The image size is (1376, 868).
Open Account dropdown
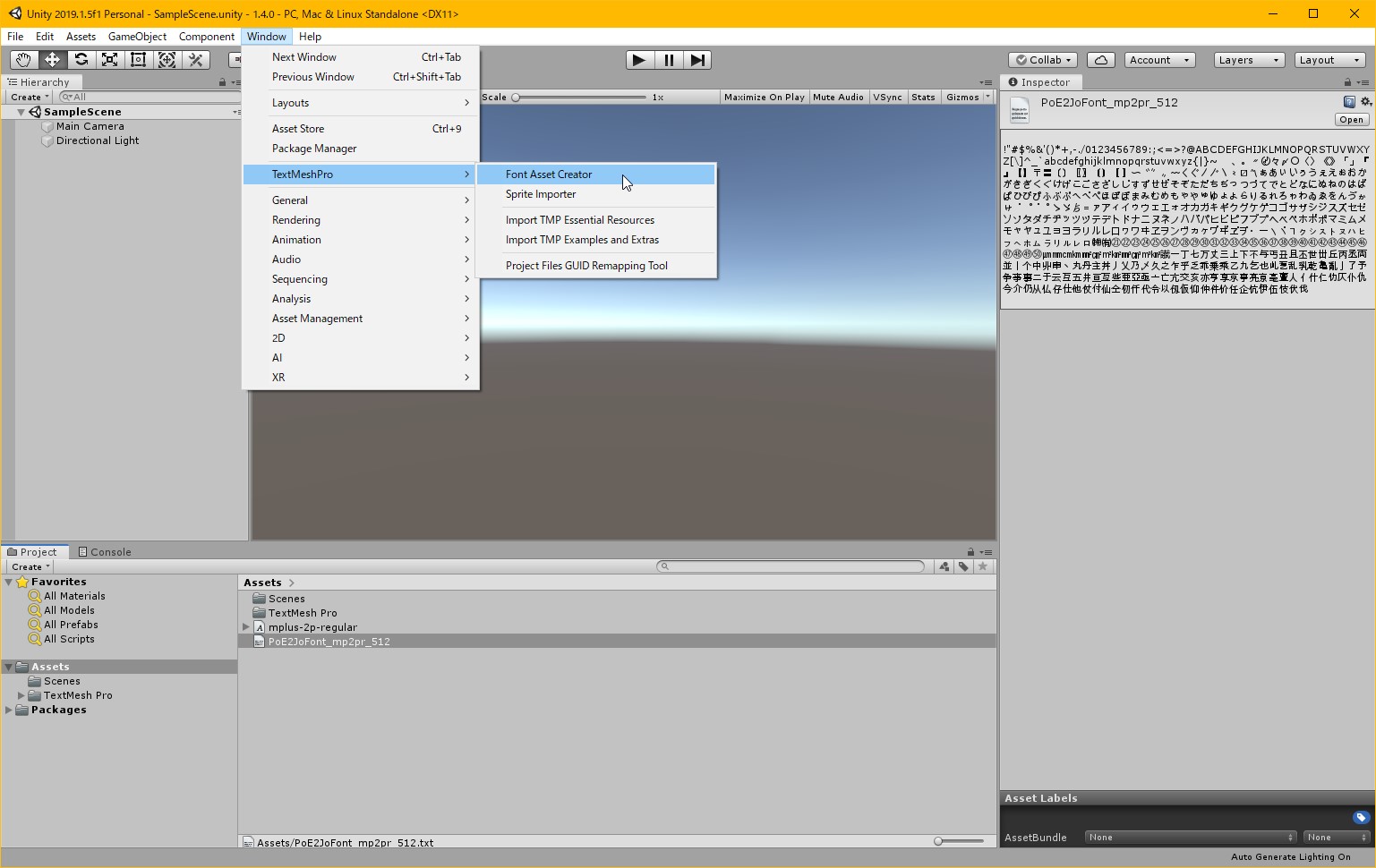(x=1159, y=60)
